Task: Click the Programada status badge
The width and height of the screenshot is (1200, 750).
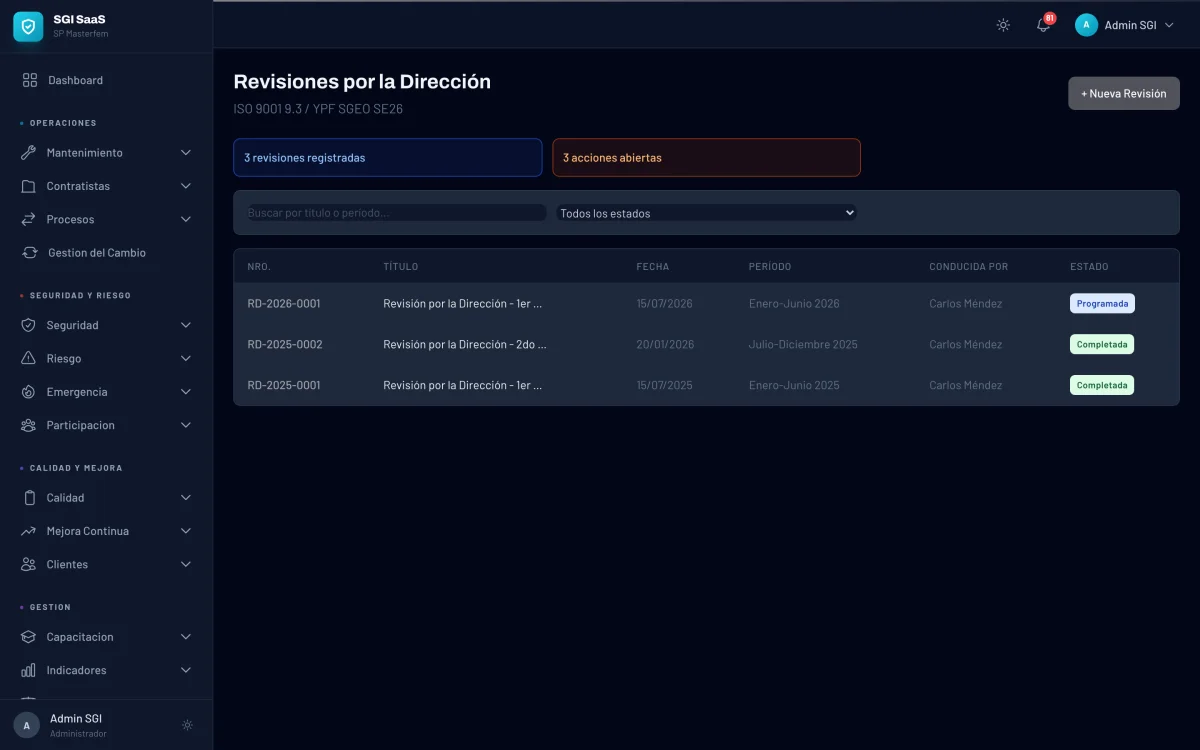Action: click(x=1101, y=303)
